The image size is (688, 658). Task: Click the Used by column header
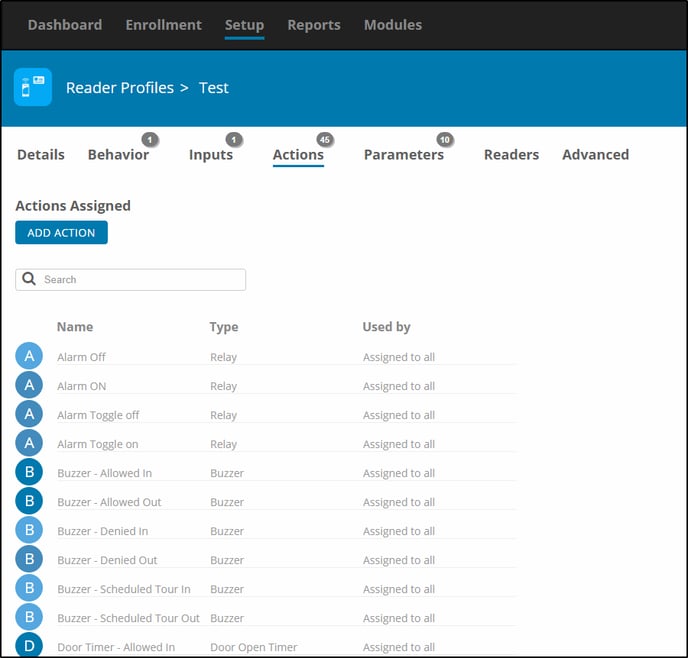click(387, 327)
